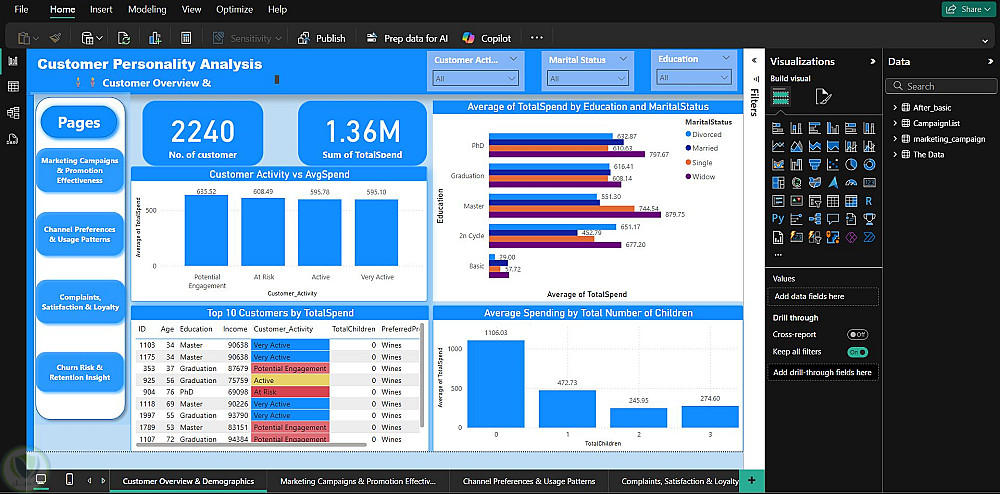
Task: Select the R script visual
Action: pos(869,201)
